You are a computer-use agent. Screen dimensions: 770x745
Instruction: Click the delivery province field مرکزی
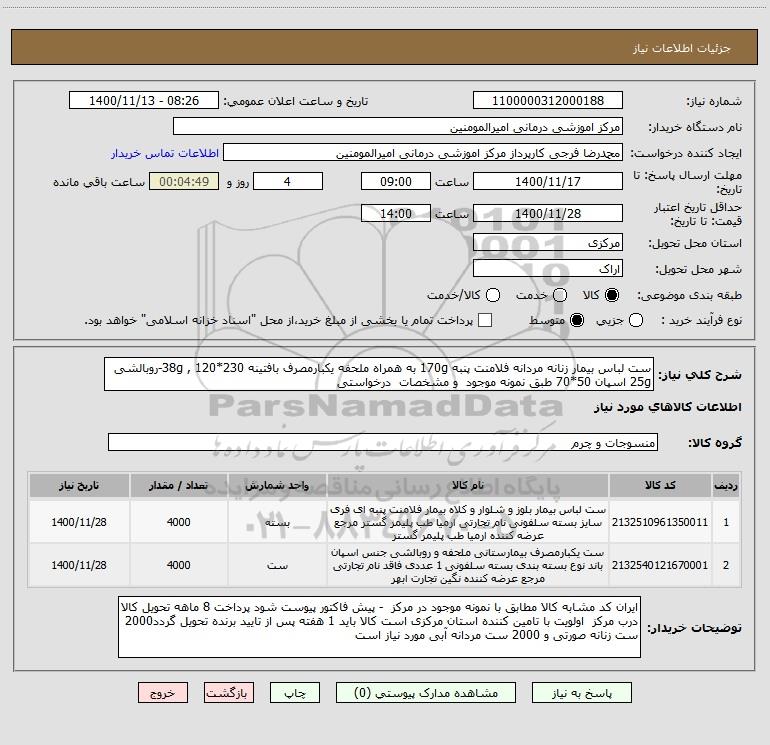click(x=548, y=243)
